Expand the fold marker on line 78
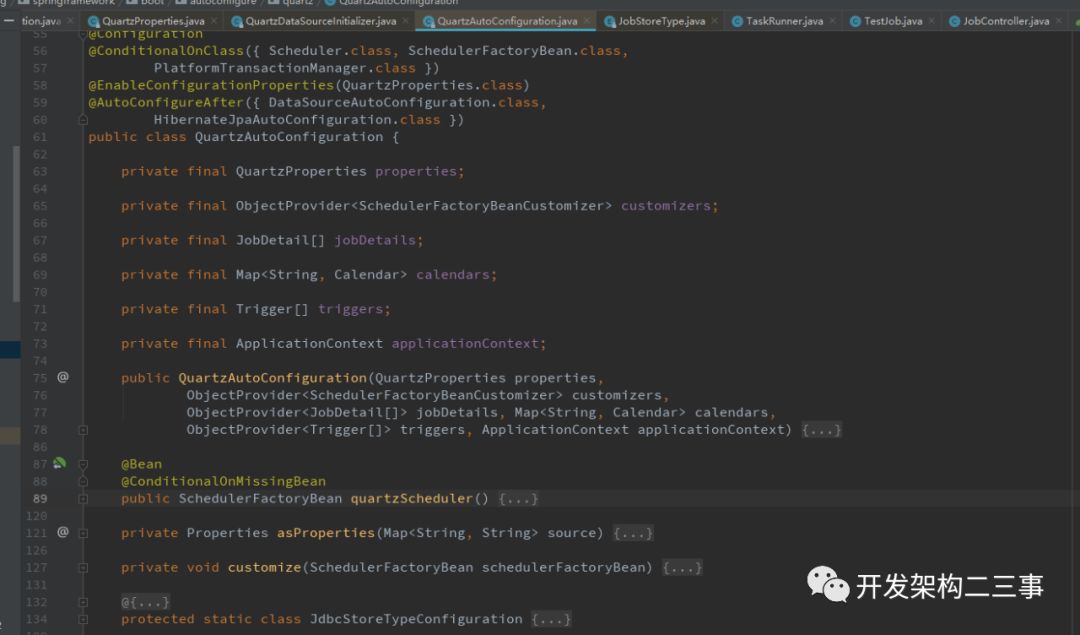This screenshot has height=635, width=1080. click(x=83, y=430)
